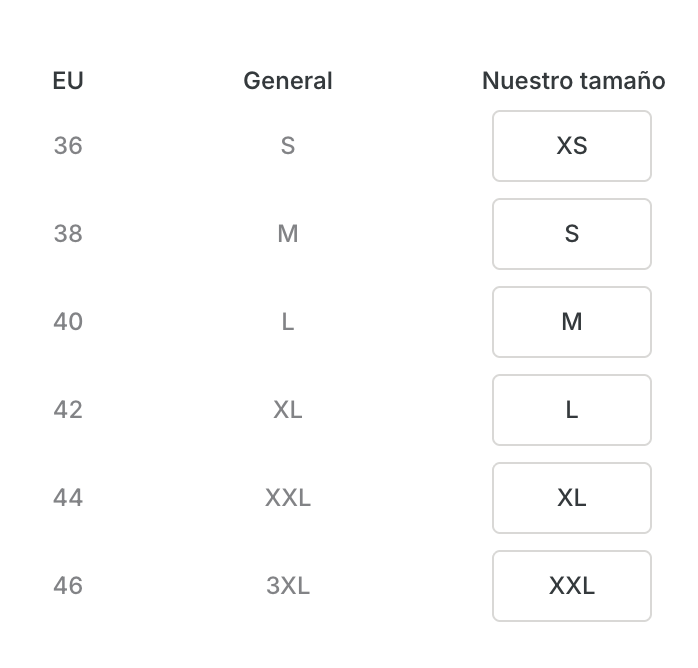Viewport: 698px width, 668px height.
Task: Click EU size 42 value
Action: [68, 410]
